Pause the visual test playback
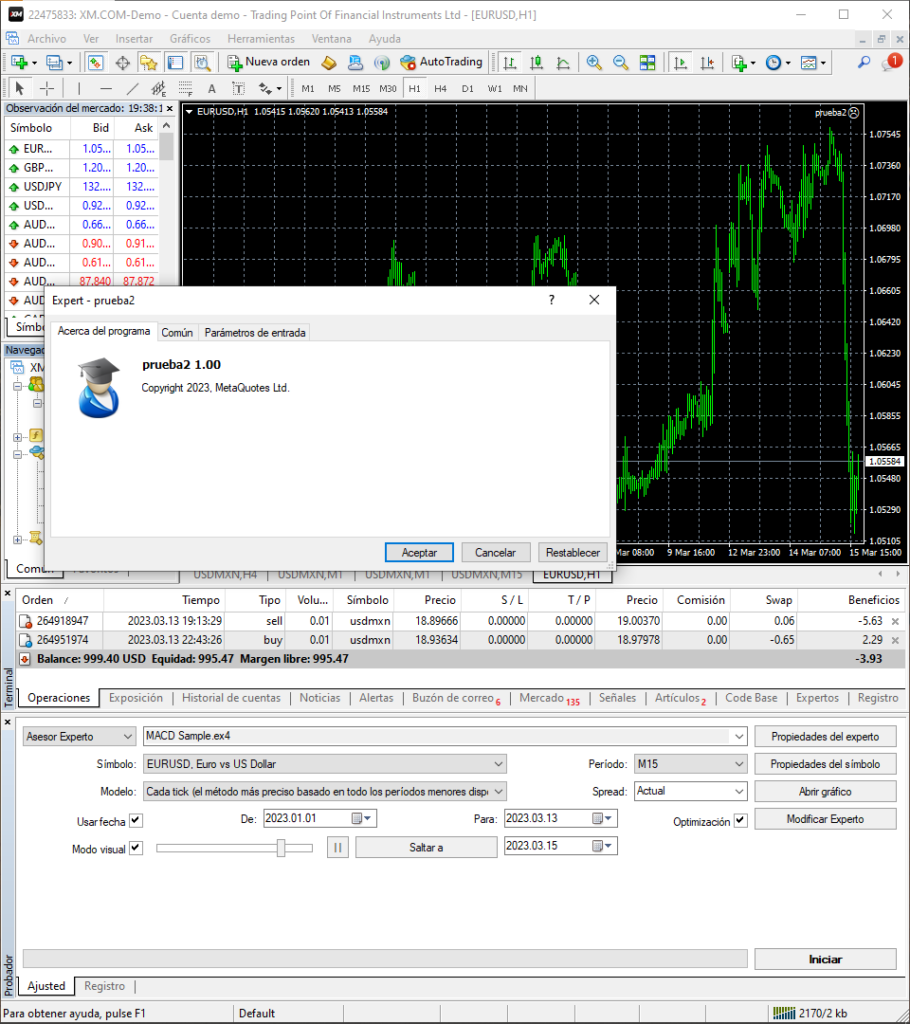910x1024 pixels. point(338,848)
